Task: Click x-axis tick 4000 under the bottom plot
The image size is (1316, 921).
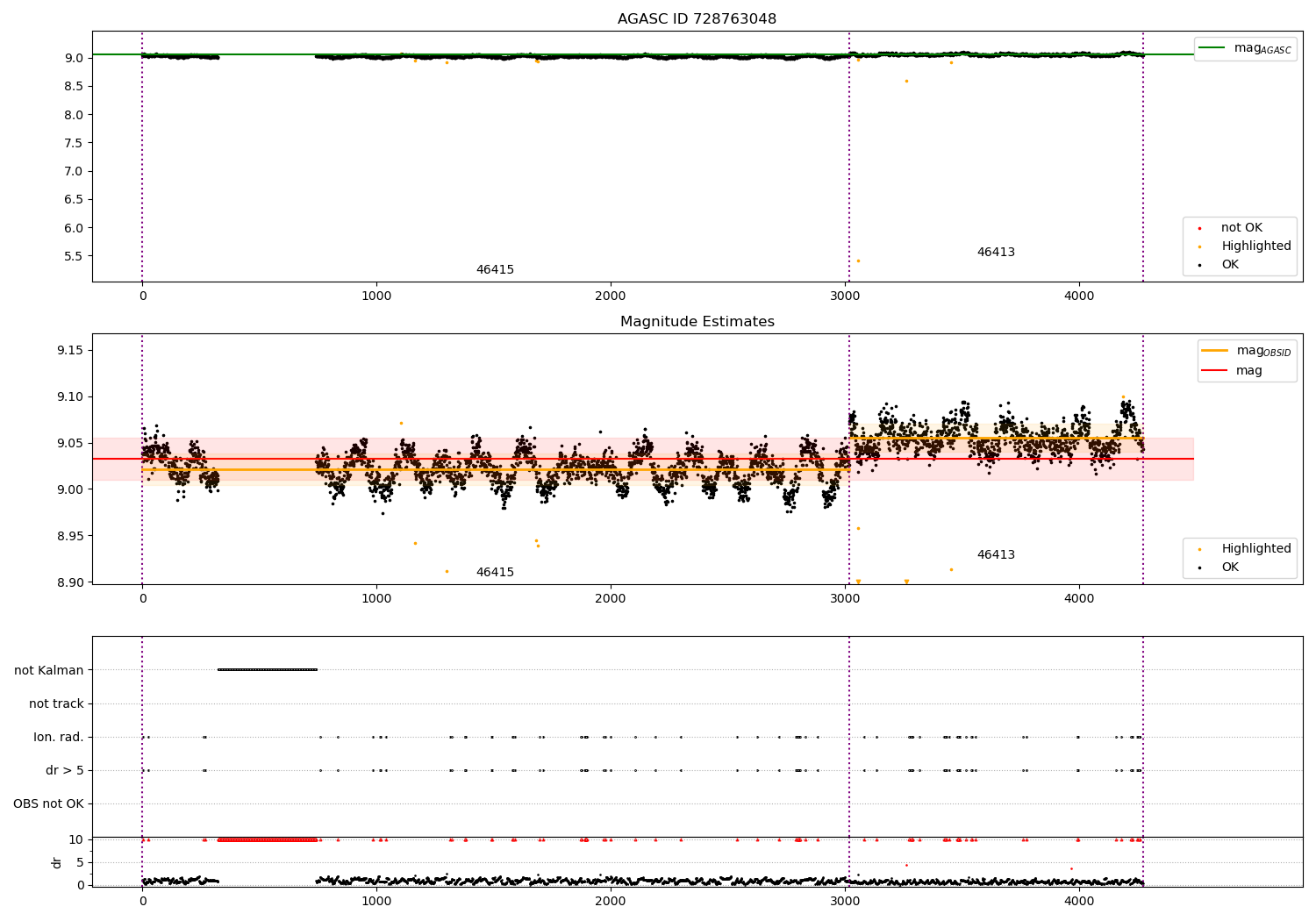Action: click(1079, 901)
